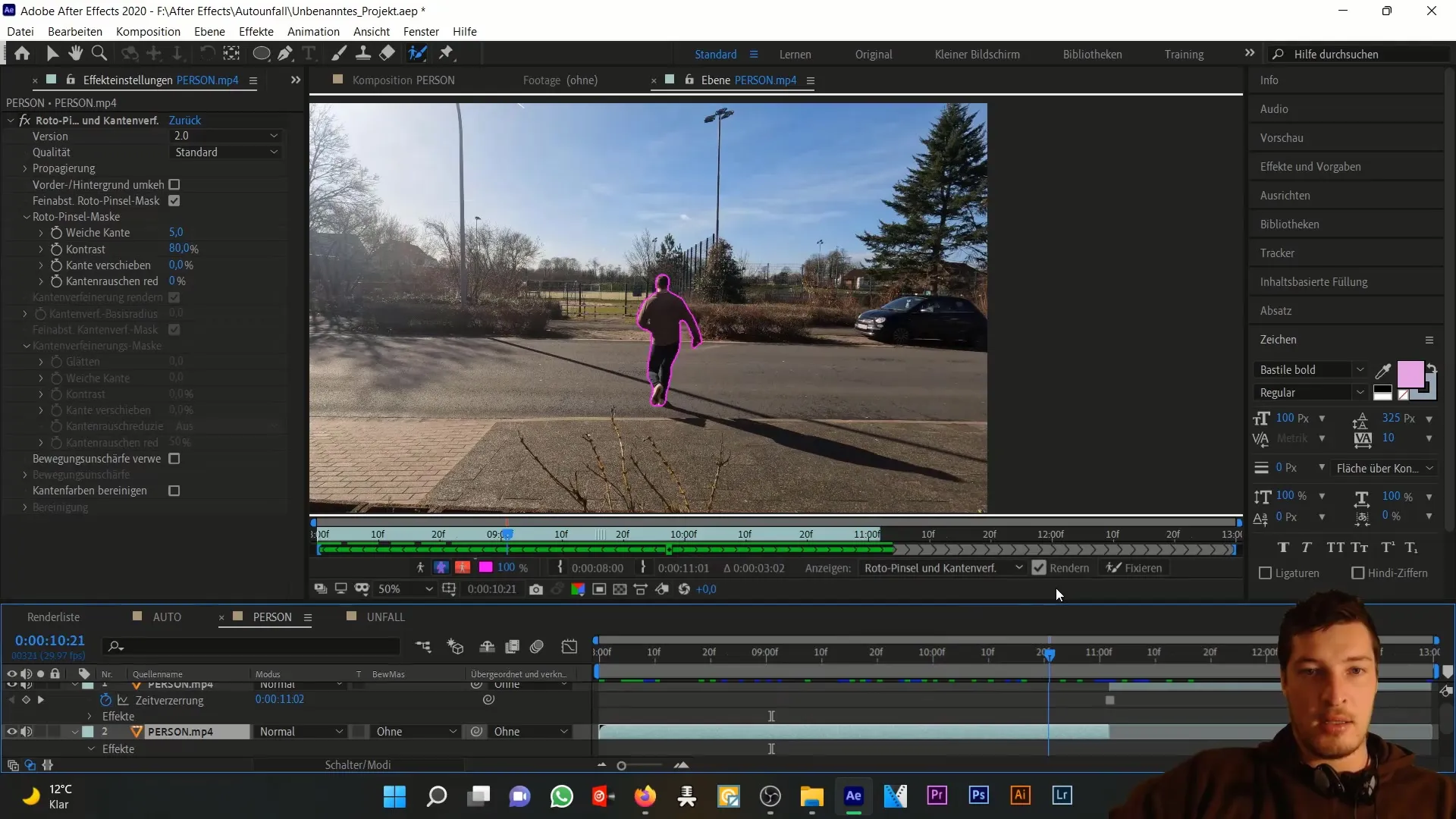Open the Version 2.0 dropdown
This screenshot has width=1456, height=819.
pos(225,136)
